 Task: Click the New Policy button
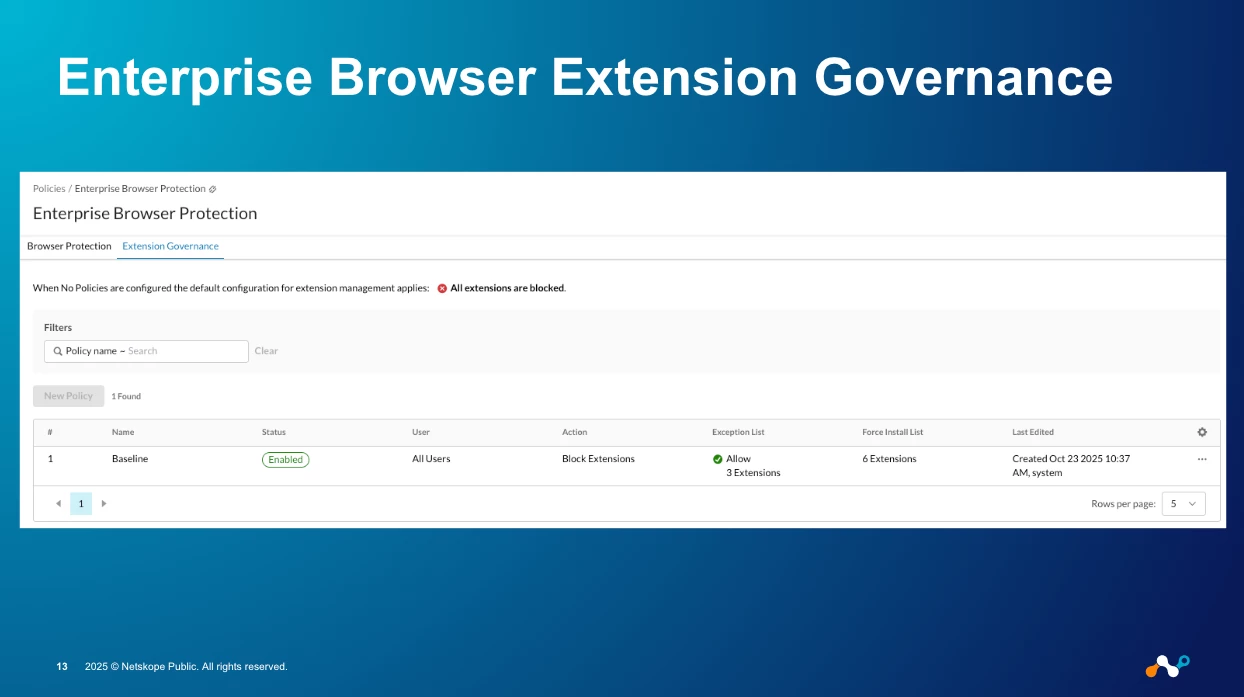click(68, 396)
